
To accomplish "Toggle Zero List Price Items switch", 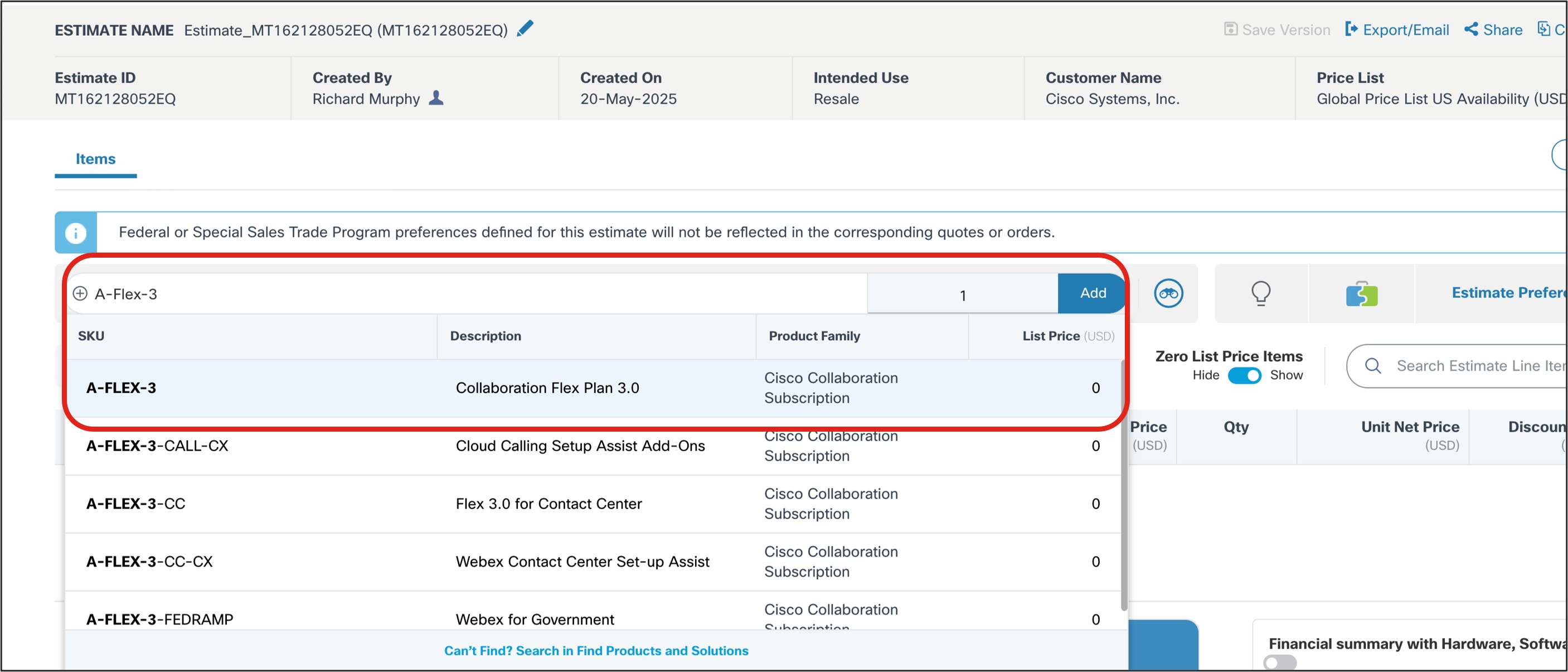I will [x=1244, y=375].
